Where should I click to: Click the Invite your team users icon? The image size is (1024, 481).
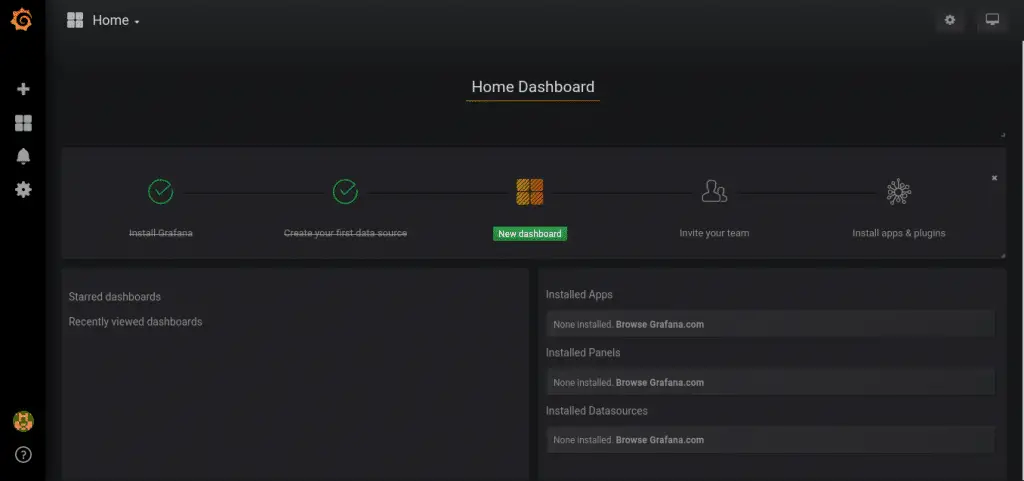point(714,191)
